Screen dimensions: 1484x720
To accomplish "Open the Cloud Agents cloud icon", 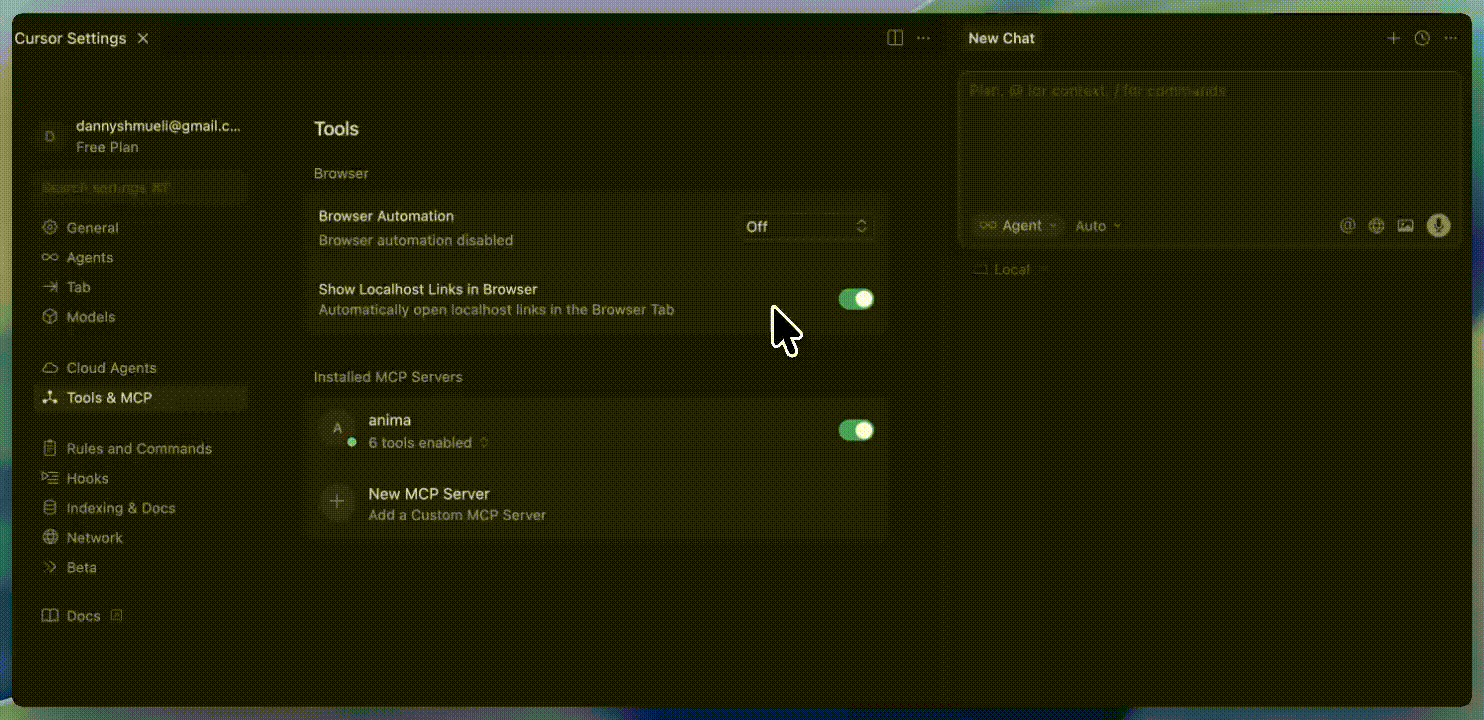I will (50, 368).
